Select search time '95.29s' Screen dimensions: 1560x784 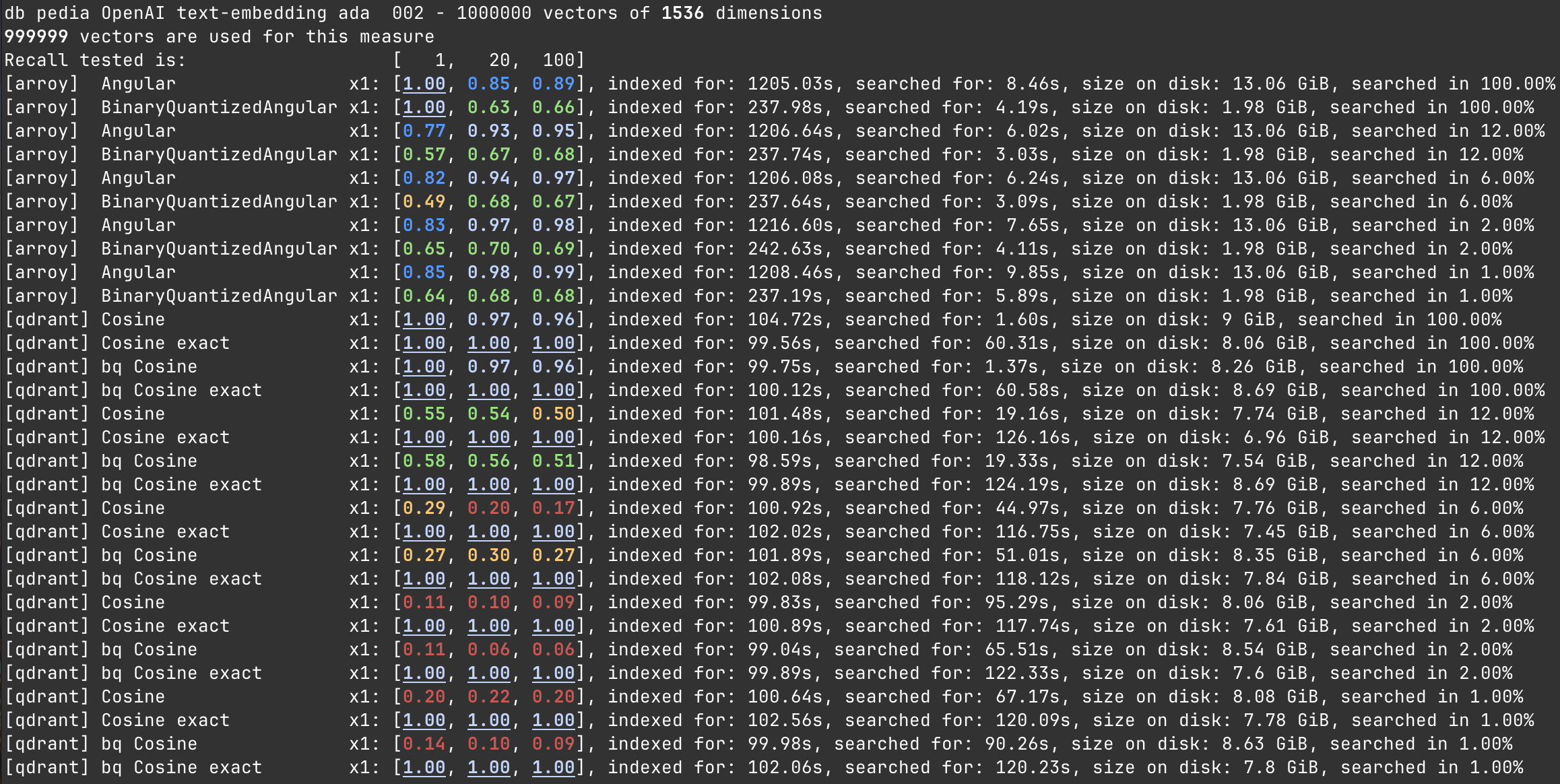point(1017,602)
